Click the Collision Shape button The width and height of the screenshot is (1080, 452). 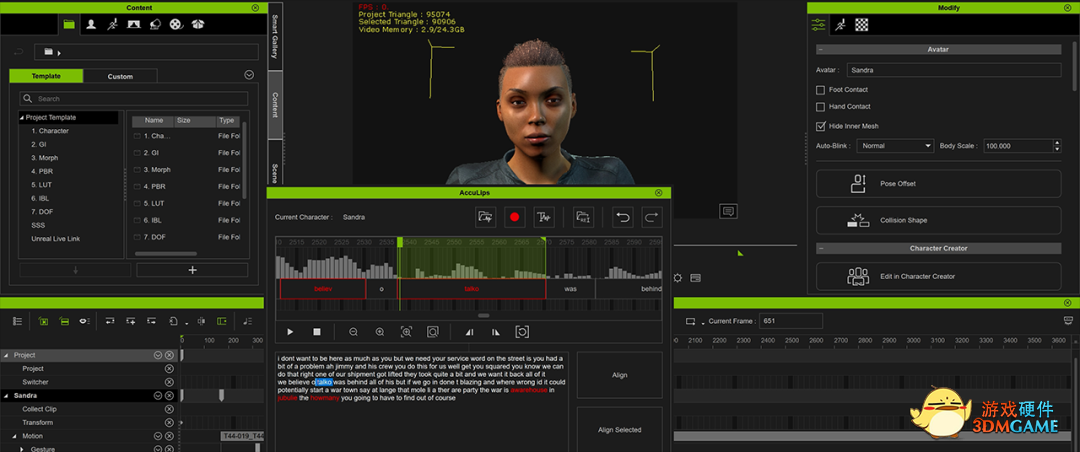[939, 220]
